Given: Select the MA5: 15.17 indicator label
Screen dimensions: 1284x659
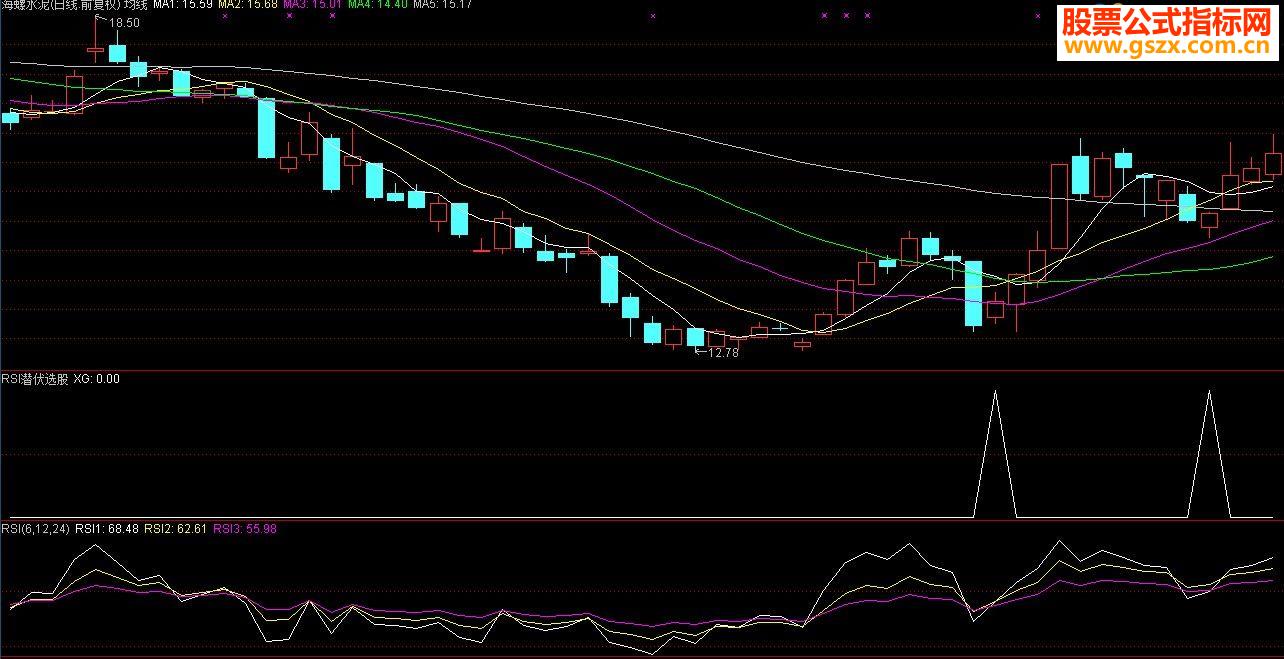Looking at the screenshot, I should click(442, 5).
